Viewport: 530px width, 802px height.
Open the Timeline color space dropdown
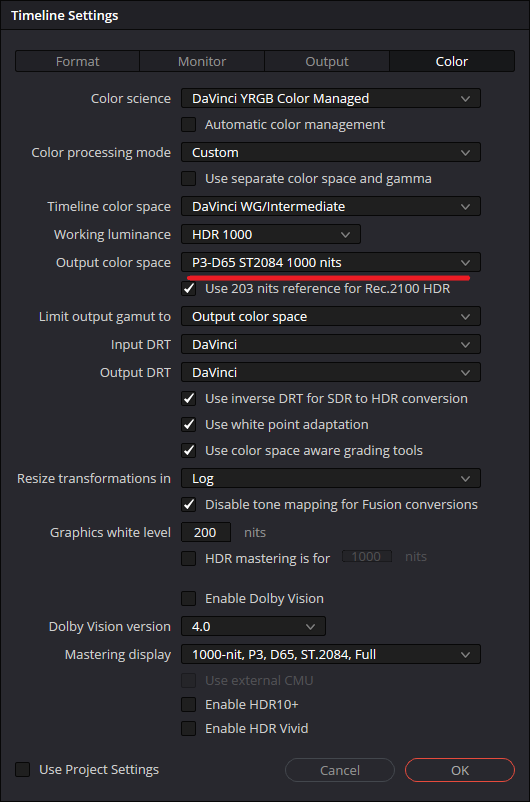click(x=330, y=207)
